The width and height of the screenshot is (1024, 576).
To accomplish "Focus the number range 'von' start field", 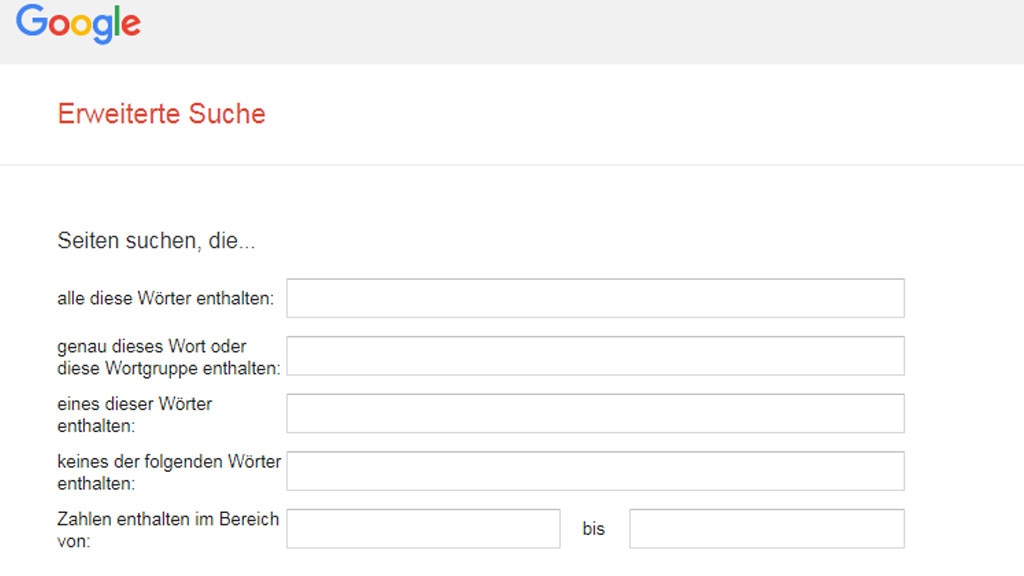I will 423,529.
